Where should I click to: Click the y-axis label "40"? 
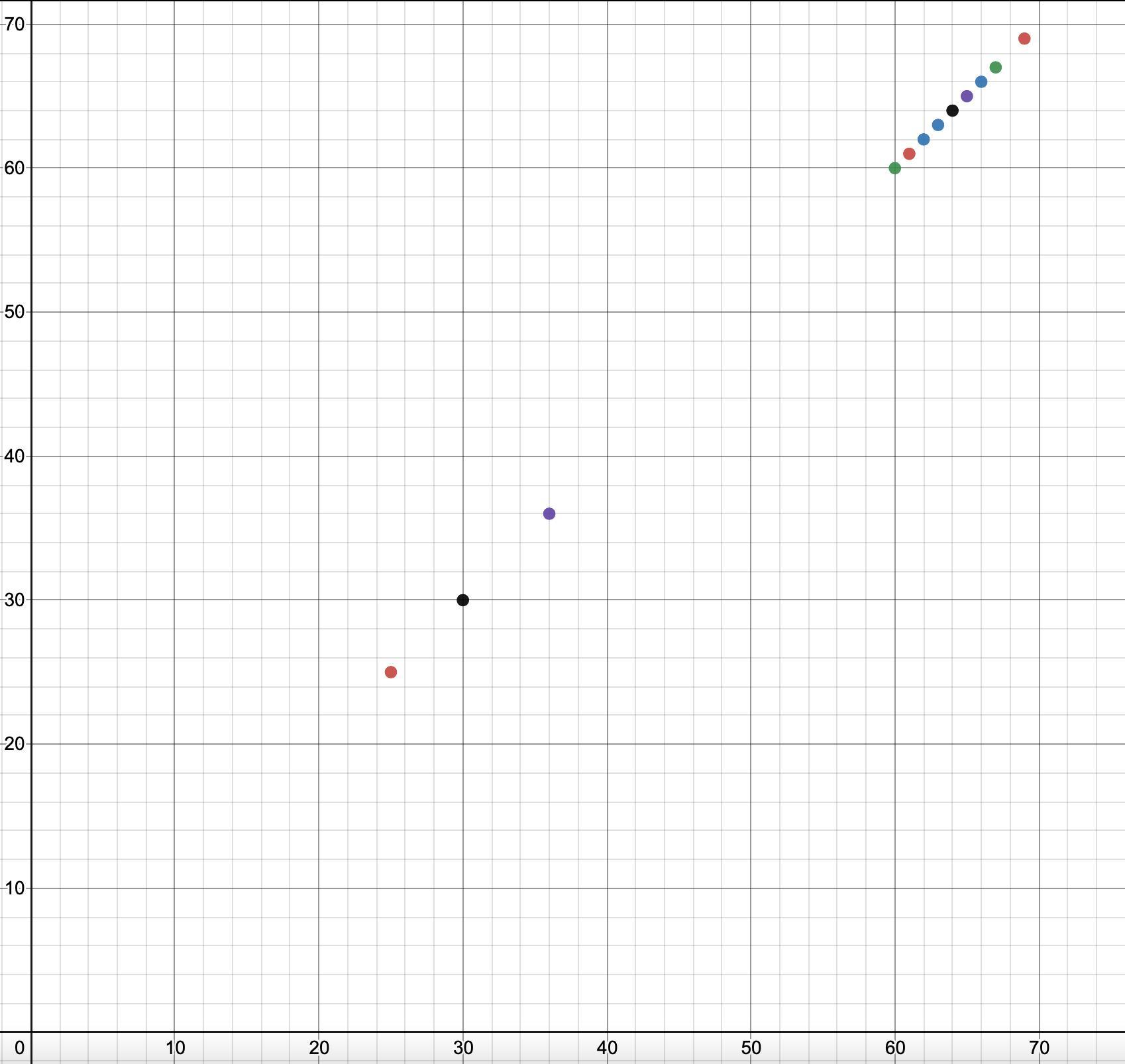[x=15, y=456]
